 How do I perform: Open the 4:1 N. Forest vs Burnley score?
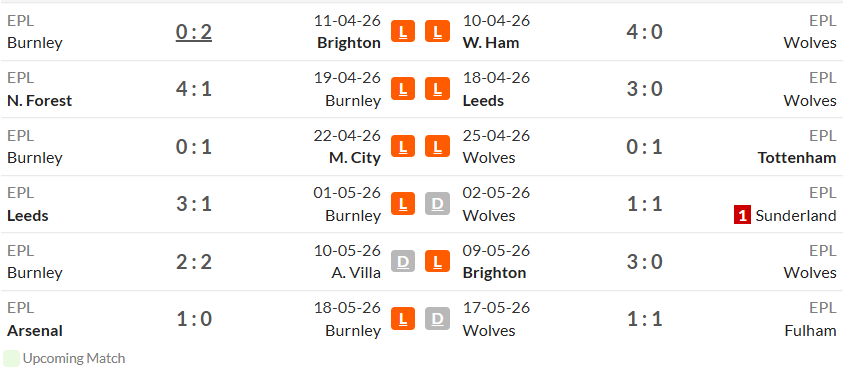tap(194, 89)
